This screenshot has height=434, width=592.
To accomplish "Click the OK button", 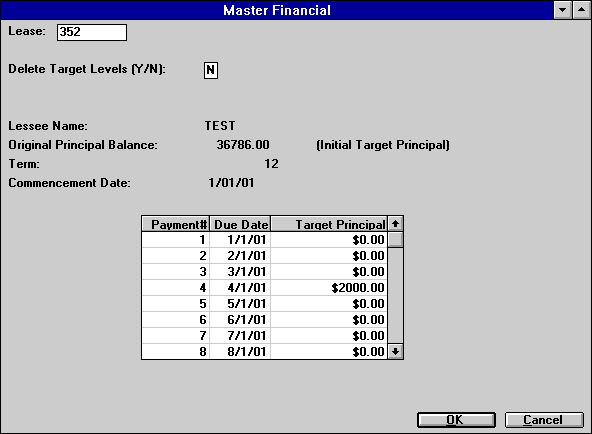I will (456, 420).
